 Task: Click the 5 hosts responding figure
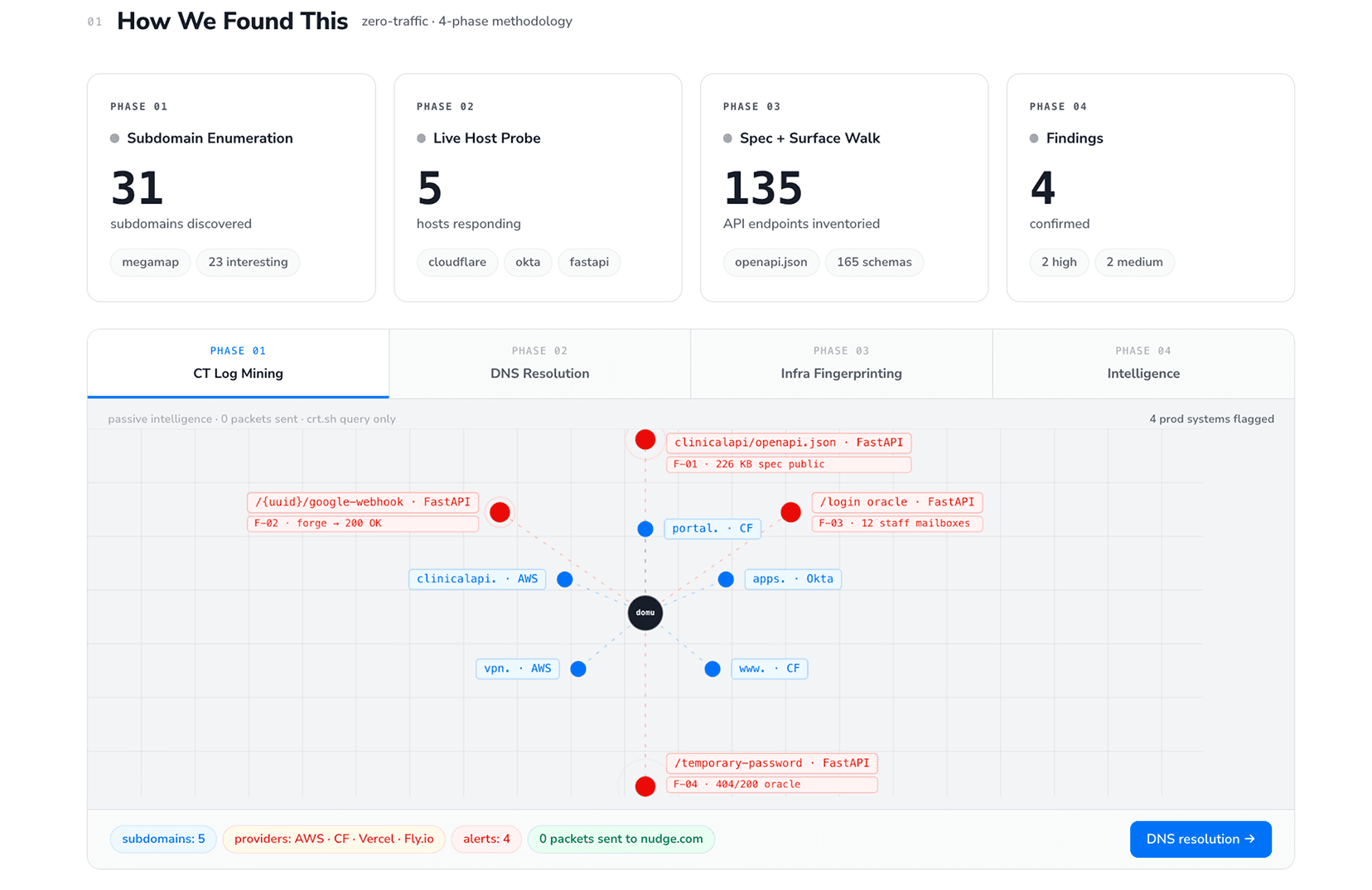coord(429,188)
